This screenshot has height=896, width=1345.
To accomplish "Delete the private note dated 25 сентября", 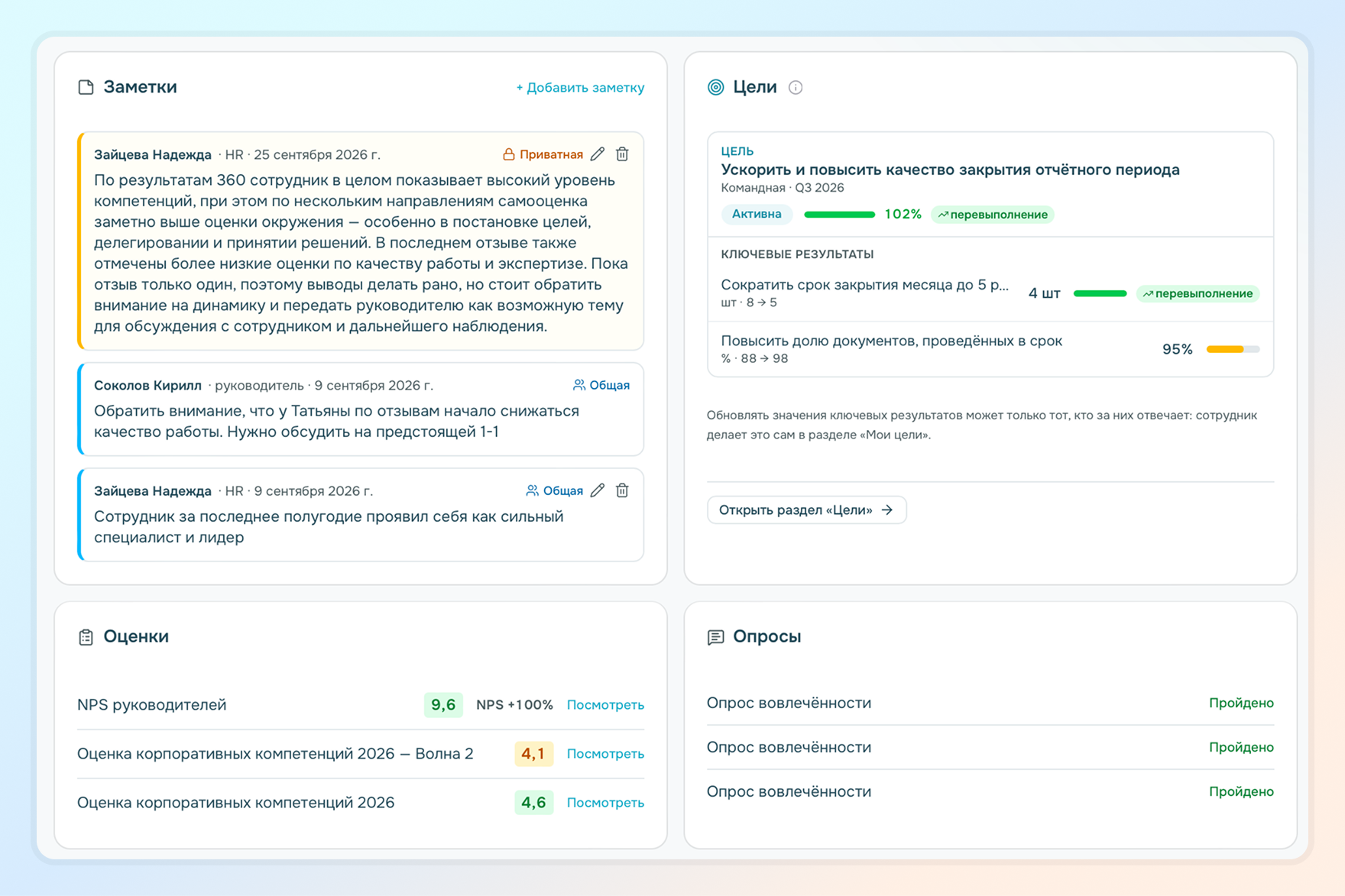I will [622, 154].
